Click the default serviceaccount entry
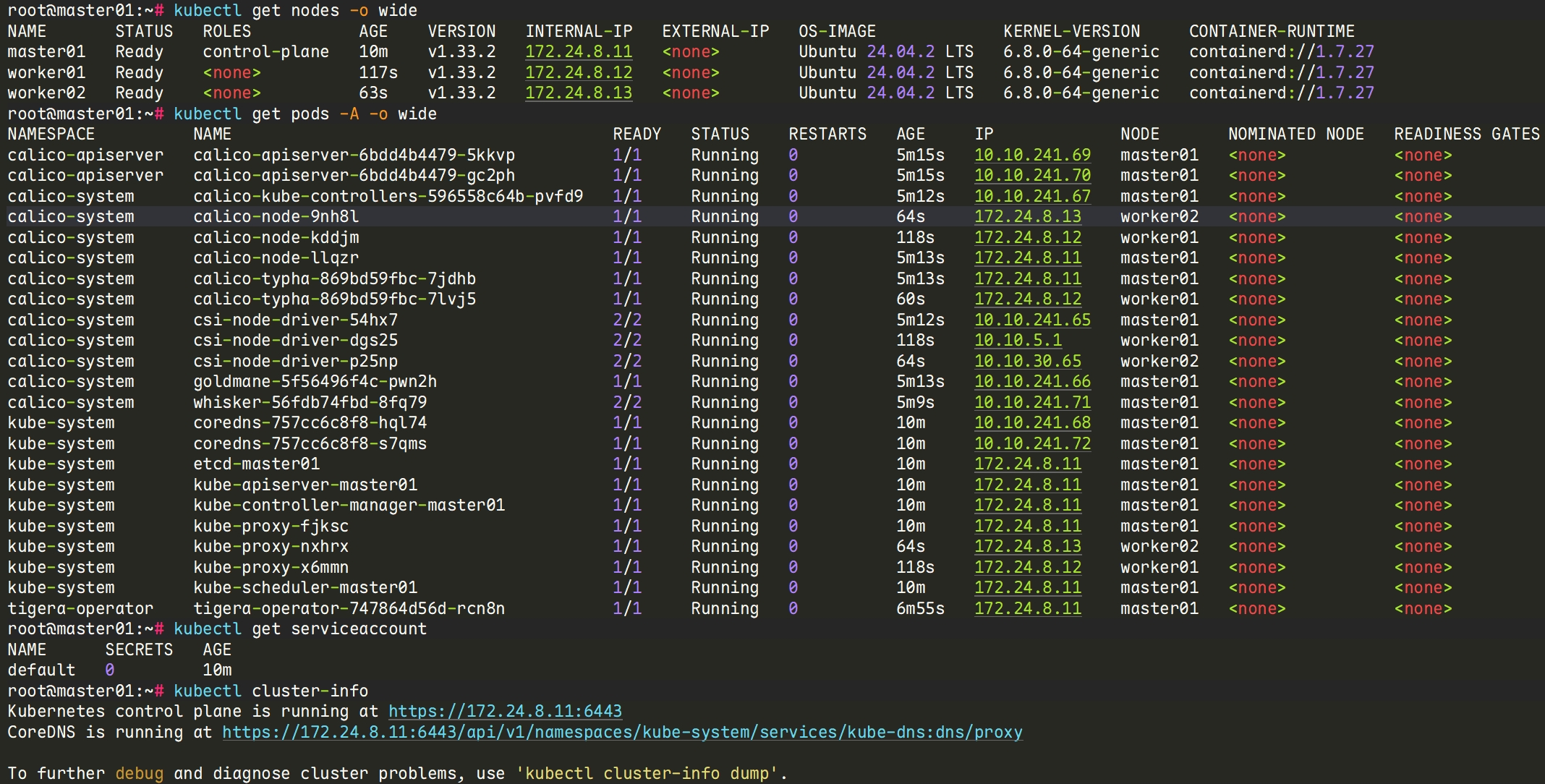Screen dimensions: 1545x784 point(41,670)
